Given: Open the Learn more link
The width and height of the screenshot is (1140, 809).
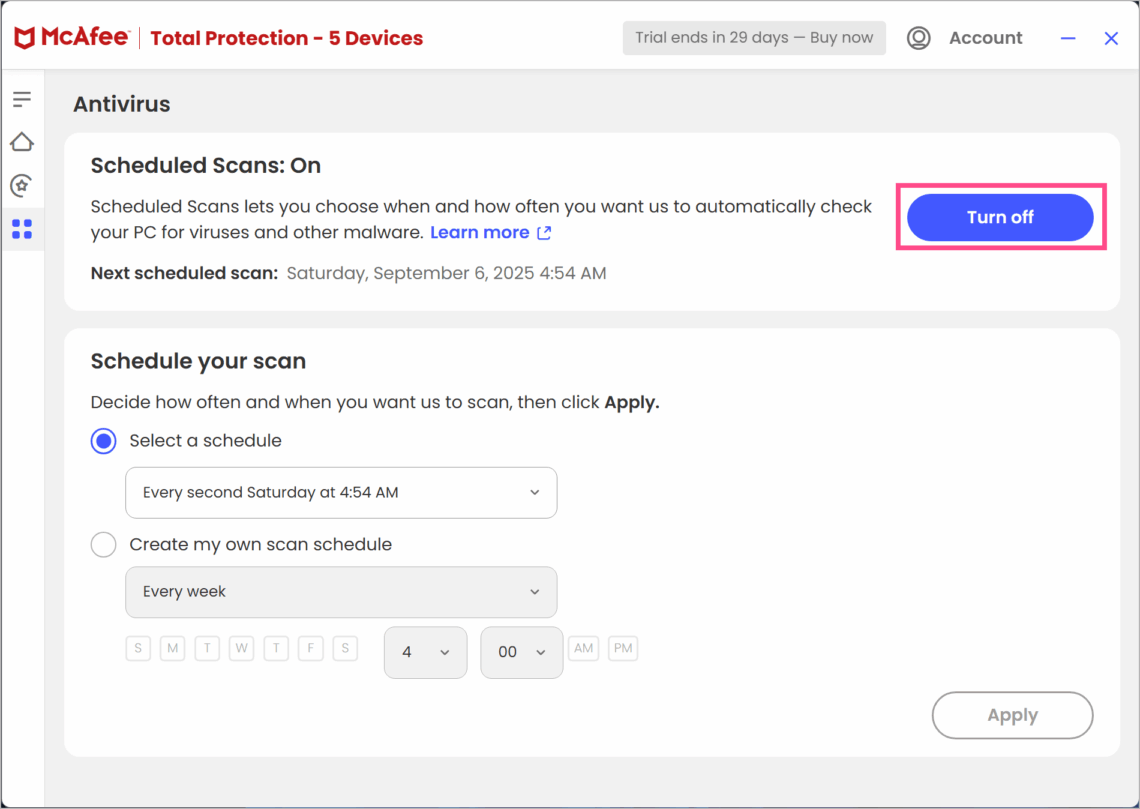Looking at the screenshot, I should point(478,232).
